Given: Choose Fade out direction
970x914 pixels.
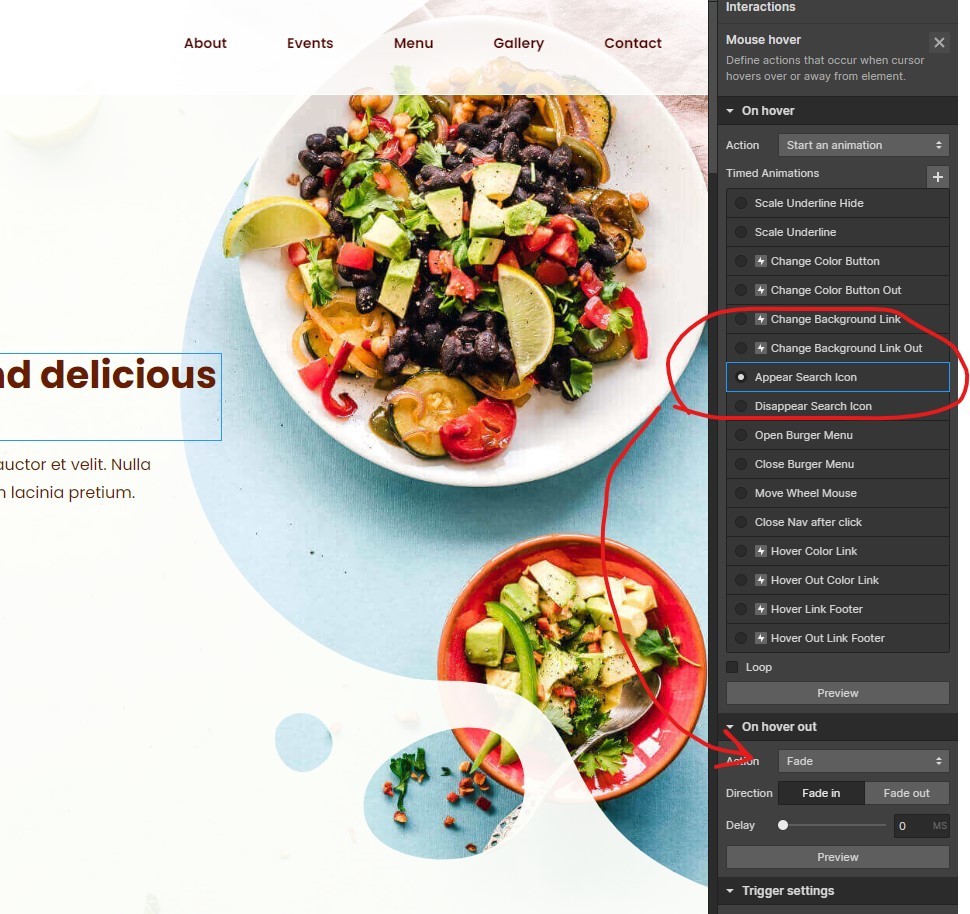Looking at the screenshot, I should (x=906, y=793).
